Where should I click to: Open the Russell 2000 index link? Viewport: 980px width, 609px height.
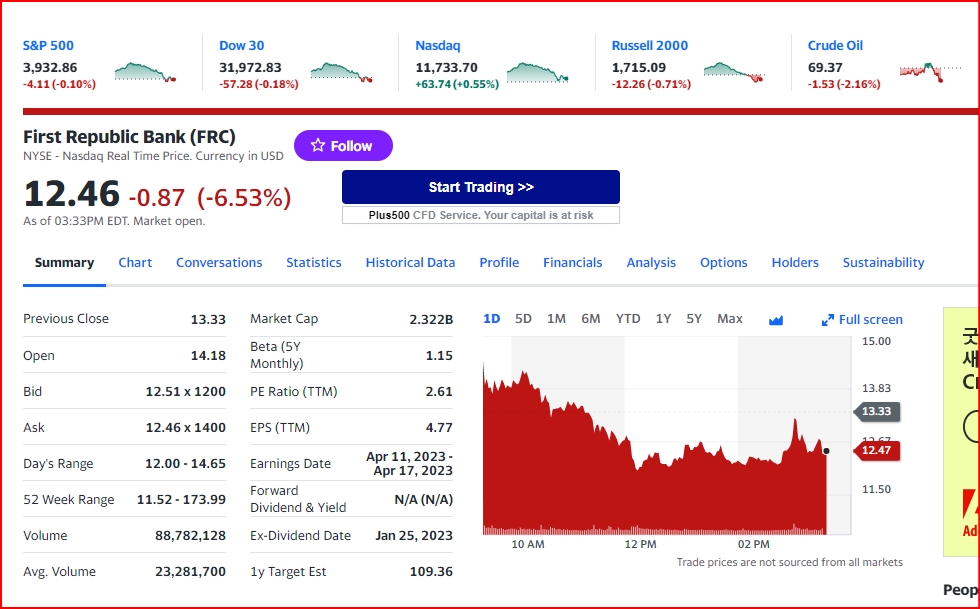(x=649, y=46)
